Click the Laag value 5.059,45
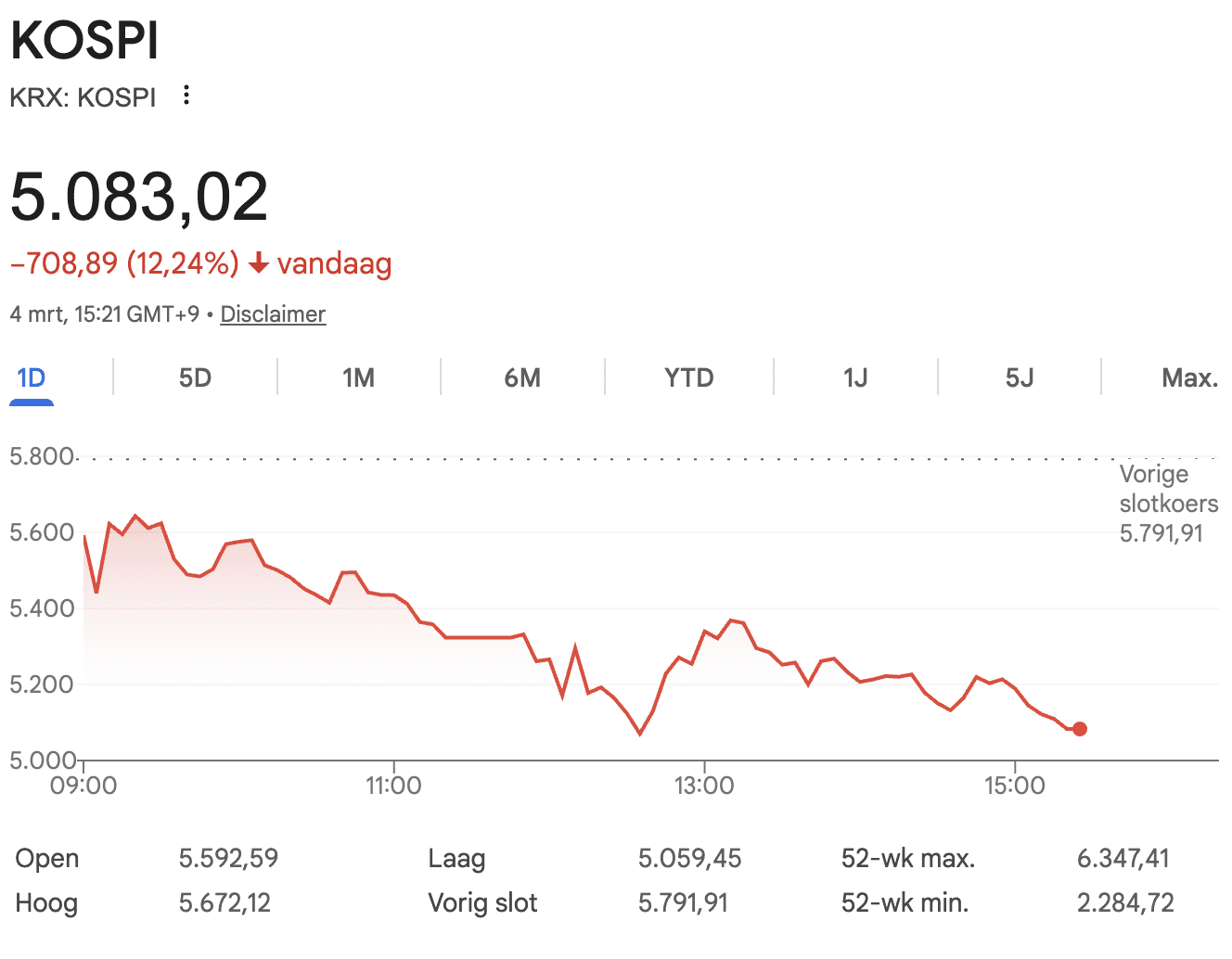1232x959 pixels. (689, 858)
